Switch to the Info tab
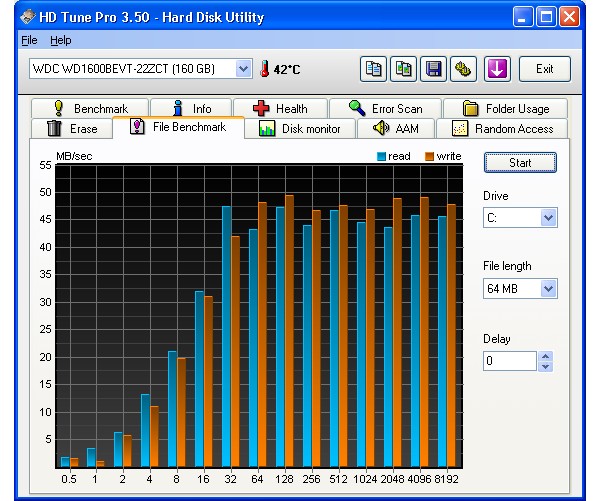The width and height of the screenshot is (600, 501). pyautogui.click(x=191, y=108)
